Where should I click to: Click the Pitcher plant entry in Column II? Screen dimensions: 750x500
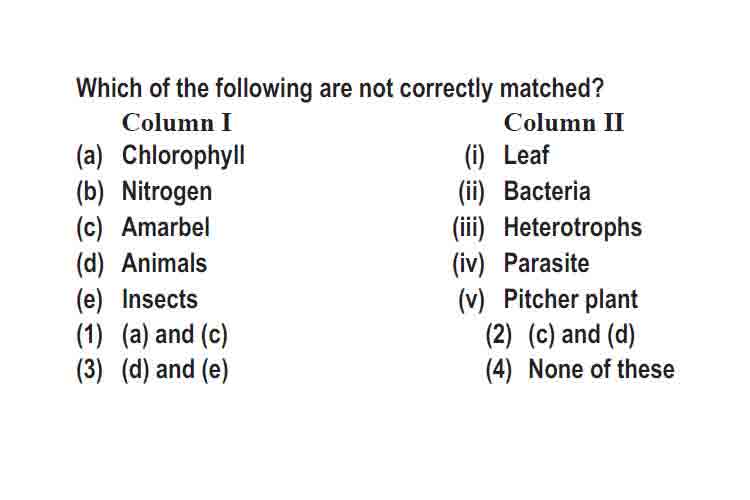(571, 300)
